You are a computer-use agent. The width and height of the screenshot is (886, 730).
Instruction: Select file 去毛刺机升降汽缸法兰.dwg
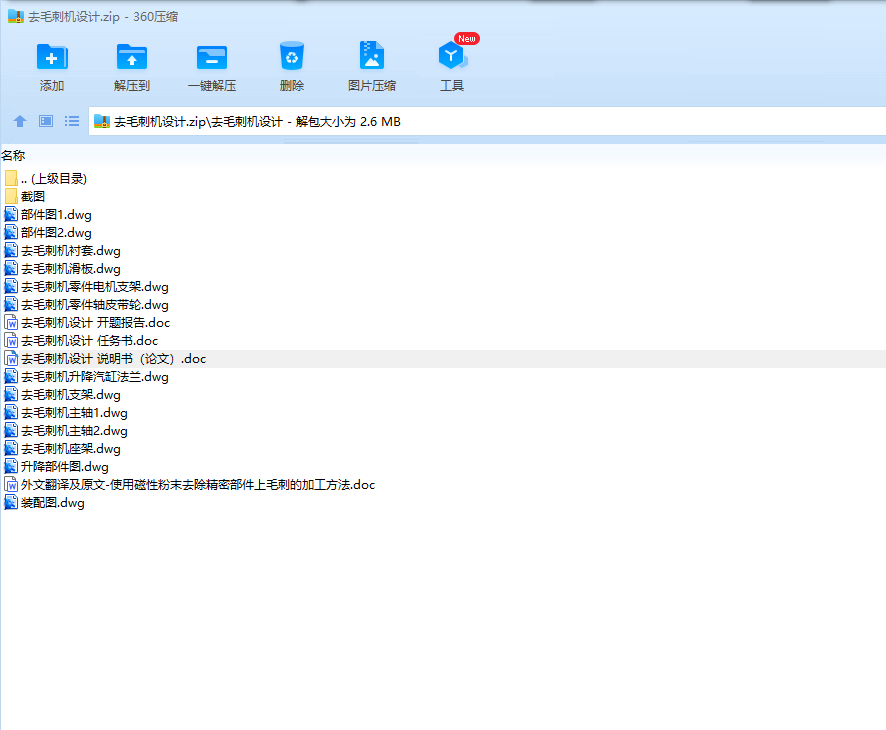[95, 377]
